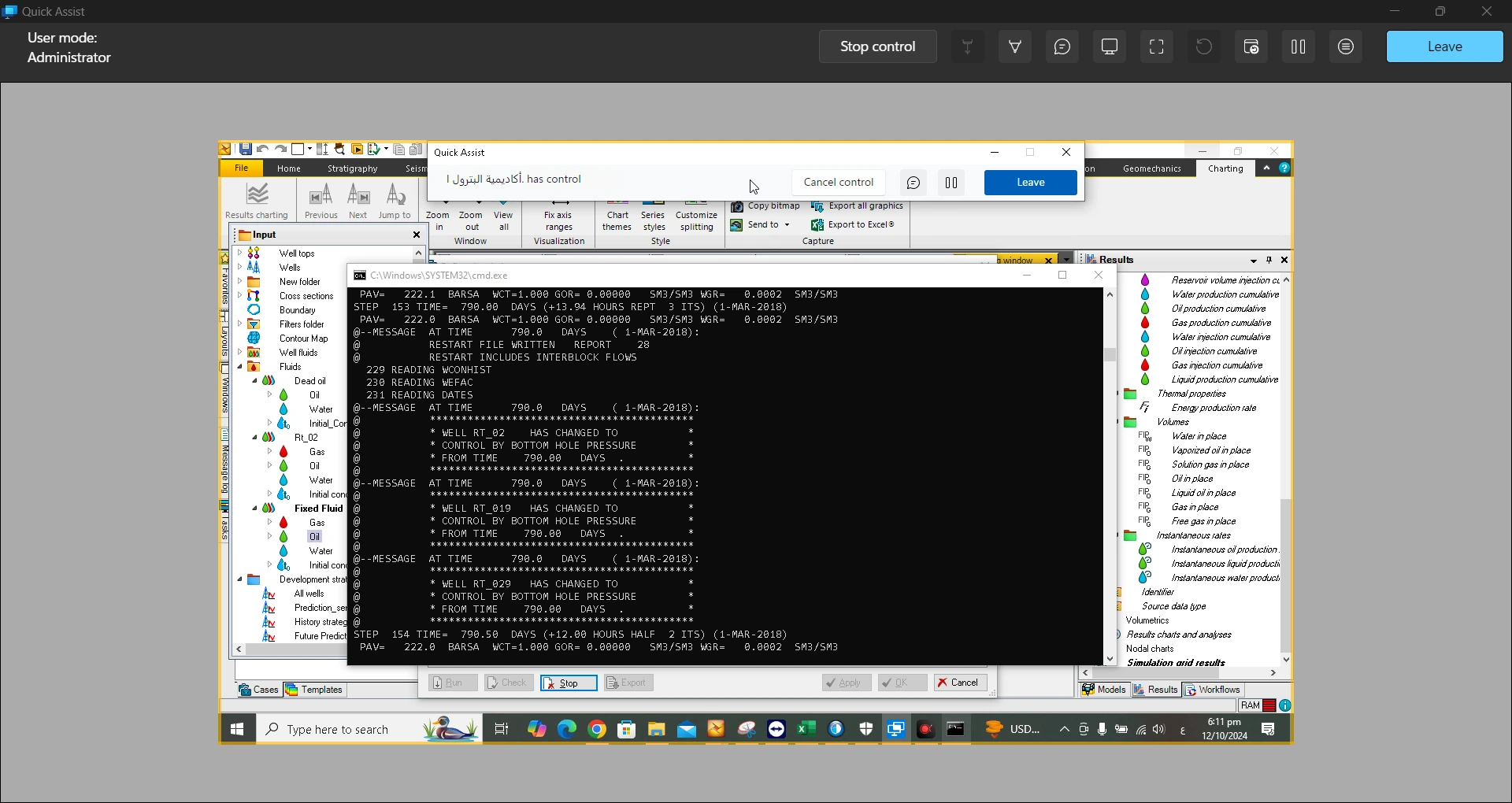Click Zoom in on Charting ribbon

[x=438, y=220]
